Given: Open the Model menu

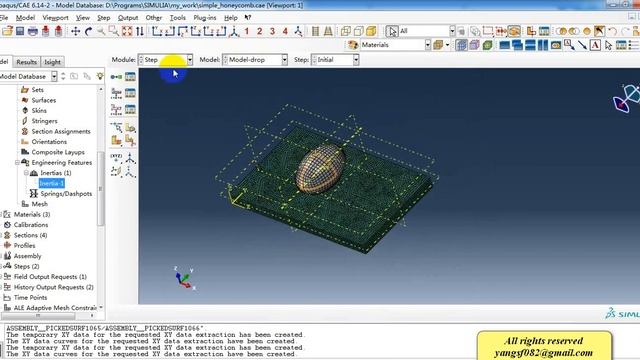Looking at the screenshot, I should [x=25, y=18].
